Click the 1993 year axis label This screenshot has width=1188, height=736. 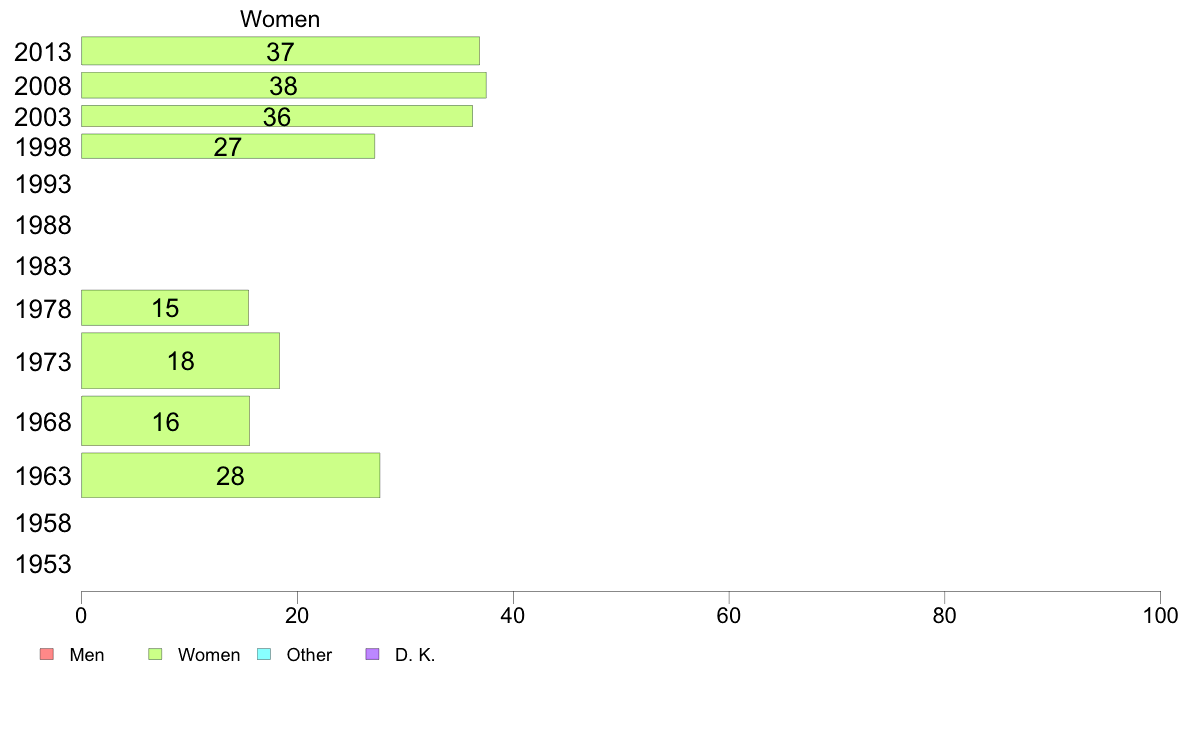click(x=43, y=184)
